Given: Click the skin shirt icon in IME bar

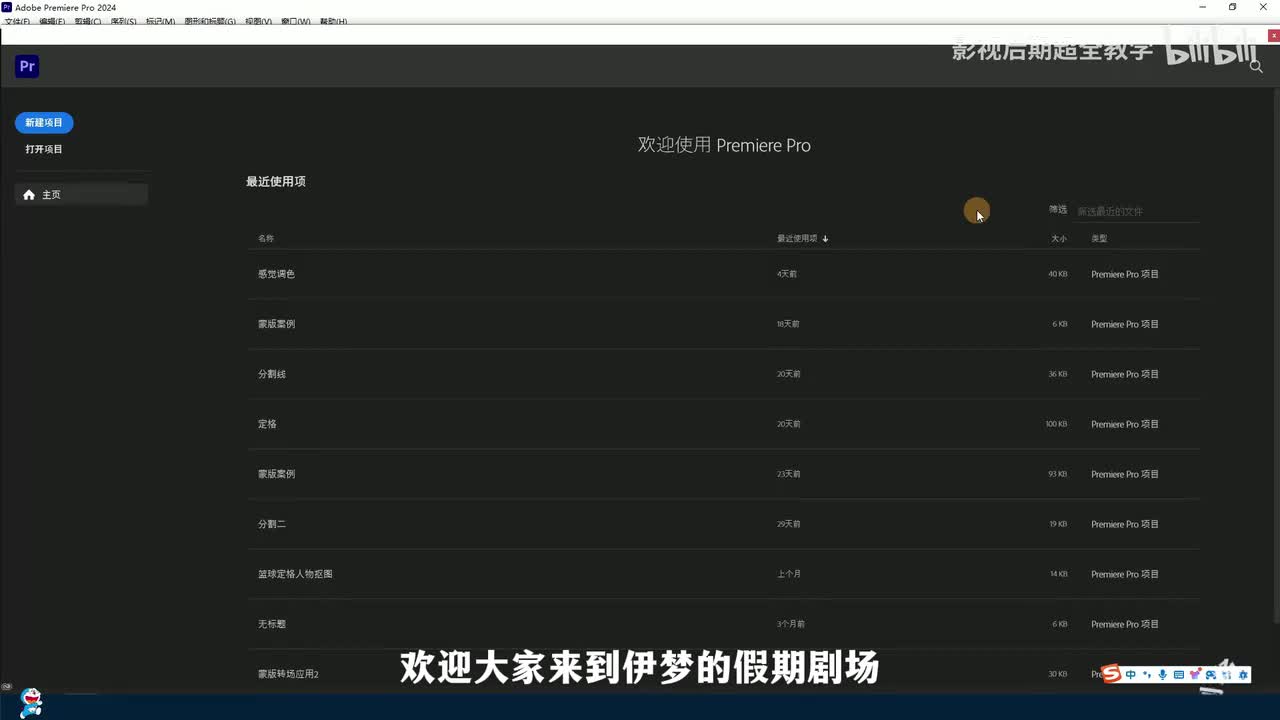Looking at the screenshot, I should click(x=1195, y=675).
